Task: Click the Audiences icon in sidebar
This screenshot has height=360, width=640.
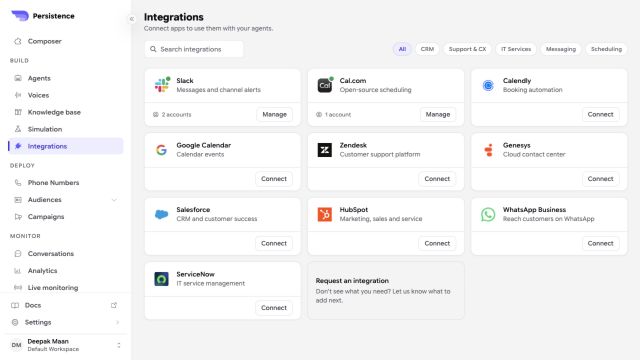Action: click(x=18, y=200)
